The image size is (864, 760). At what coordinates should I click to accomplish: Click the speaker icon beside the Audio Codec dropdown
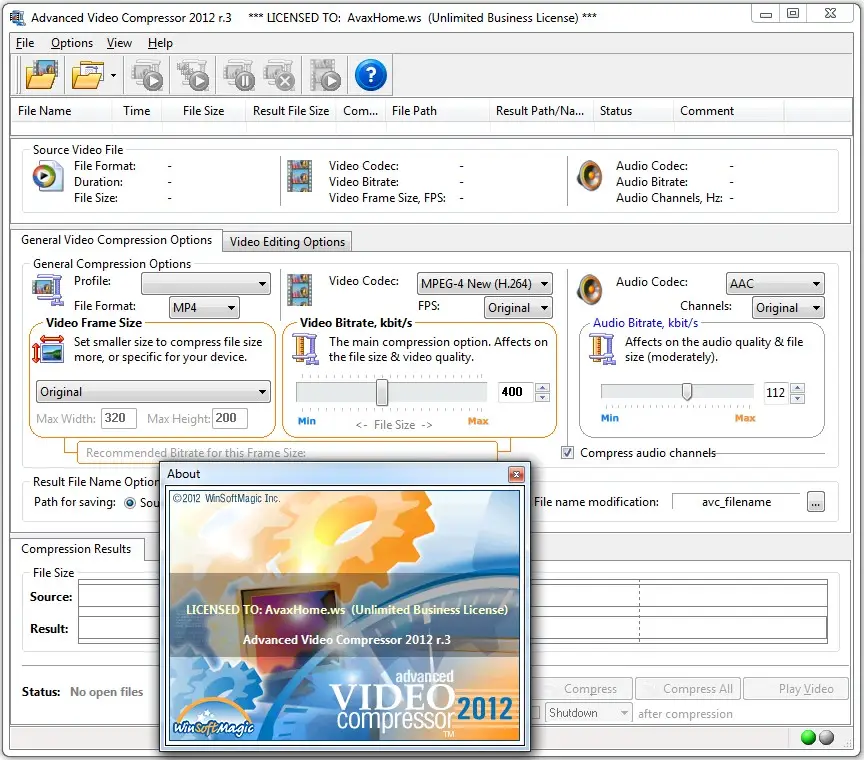point(590,290)
